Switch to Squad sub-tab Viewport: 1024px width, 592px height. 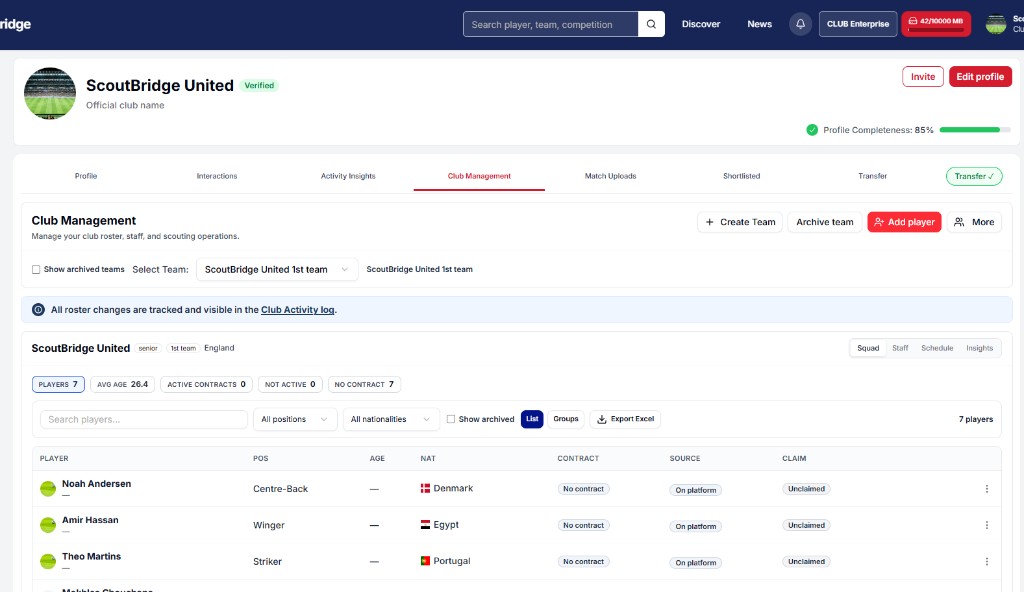click(868, 348)
